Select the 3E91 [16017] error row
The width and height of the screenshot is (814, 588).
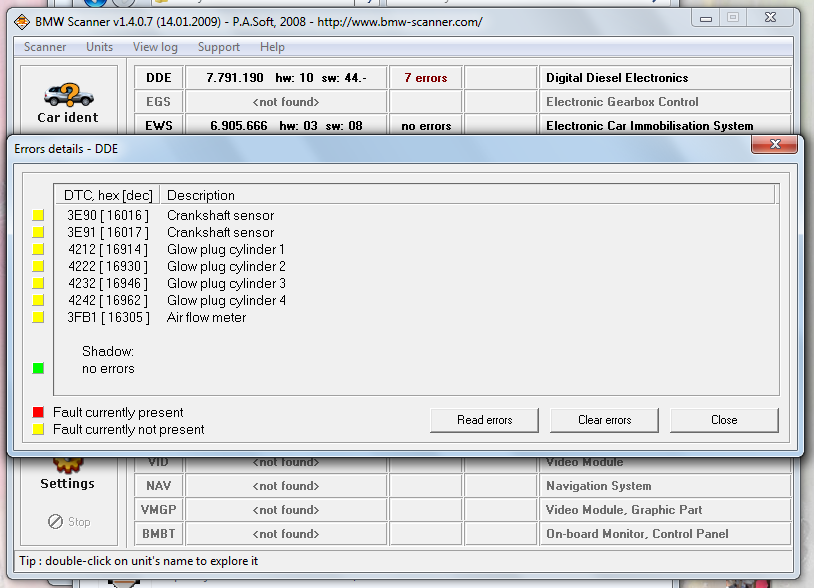[415, 232]
